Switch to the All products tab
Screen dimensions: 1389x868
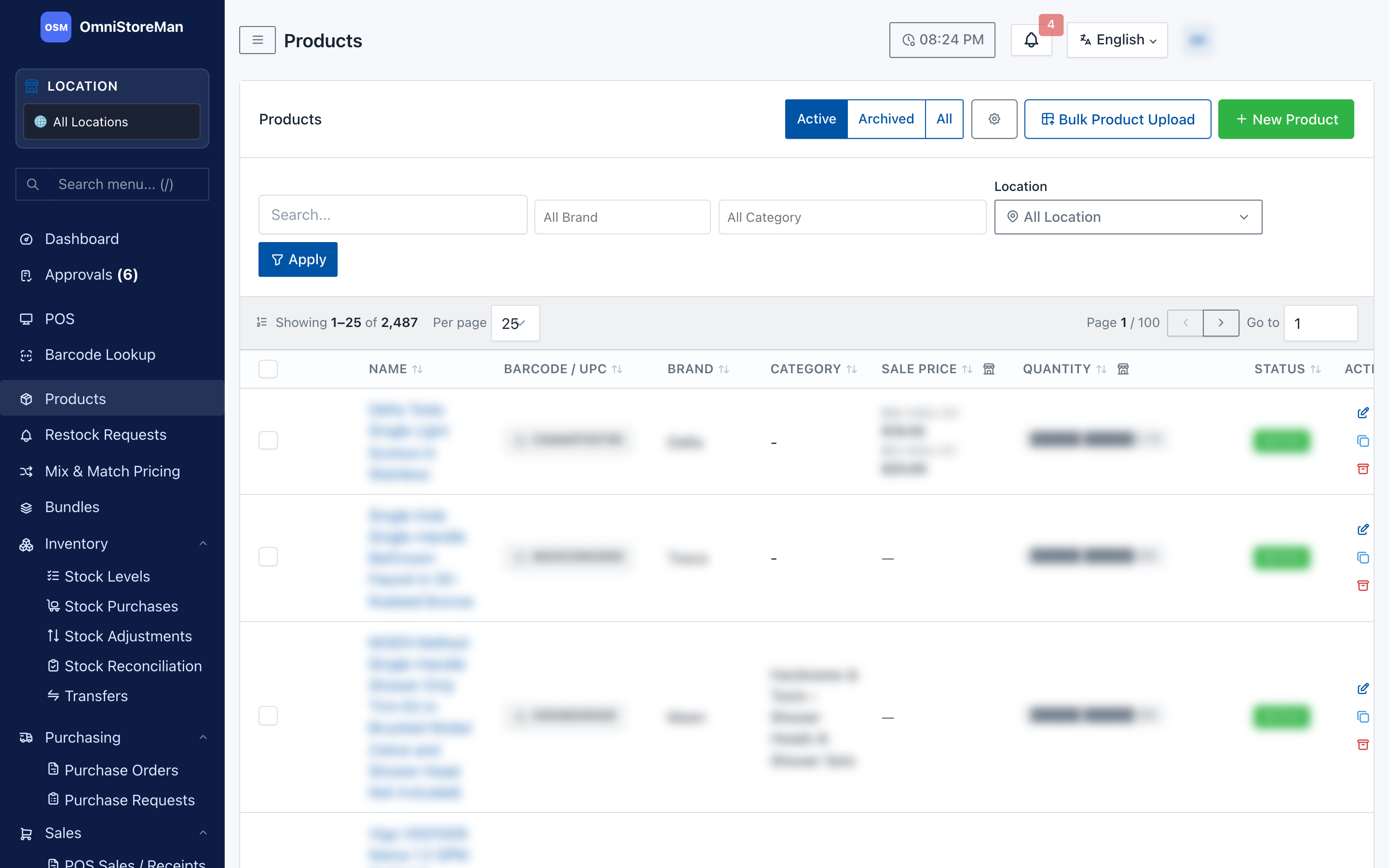tap(943, 119)
